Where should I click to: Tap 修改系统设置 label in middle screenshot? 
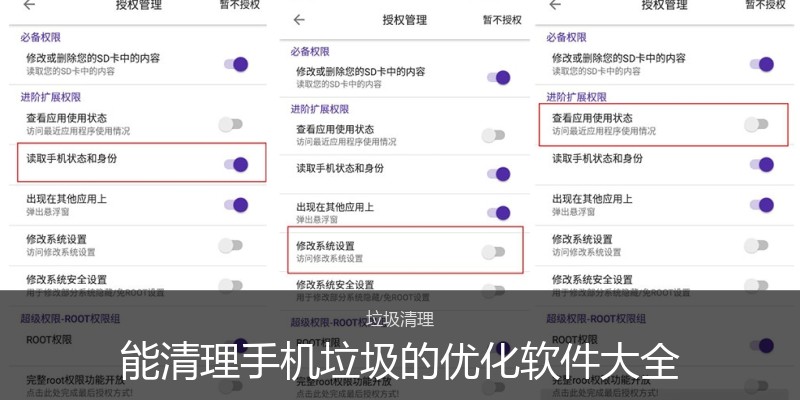326,246
